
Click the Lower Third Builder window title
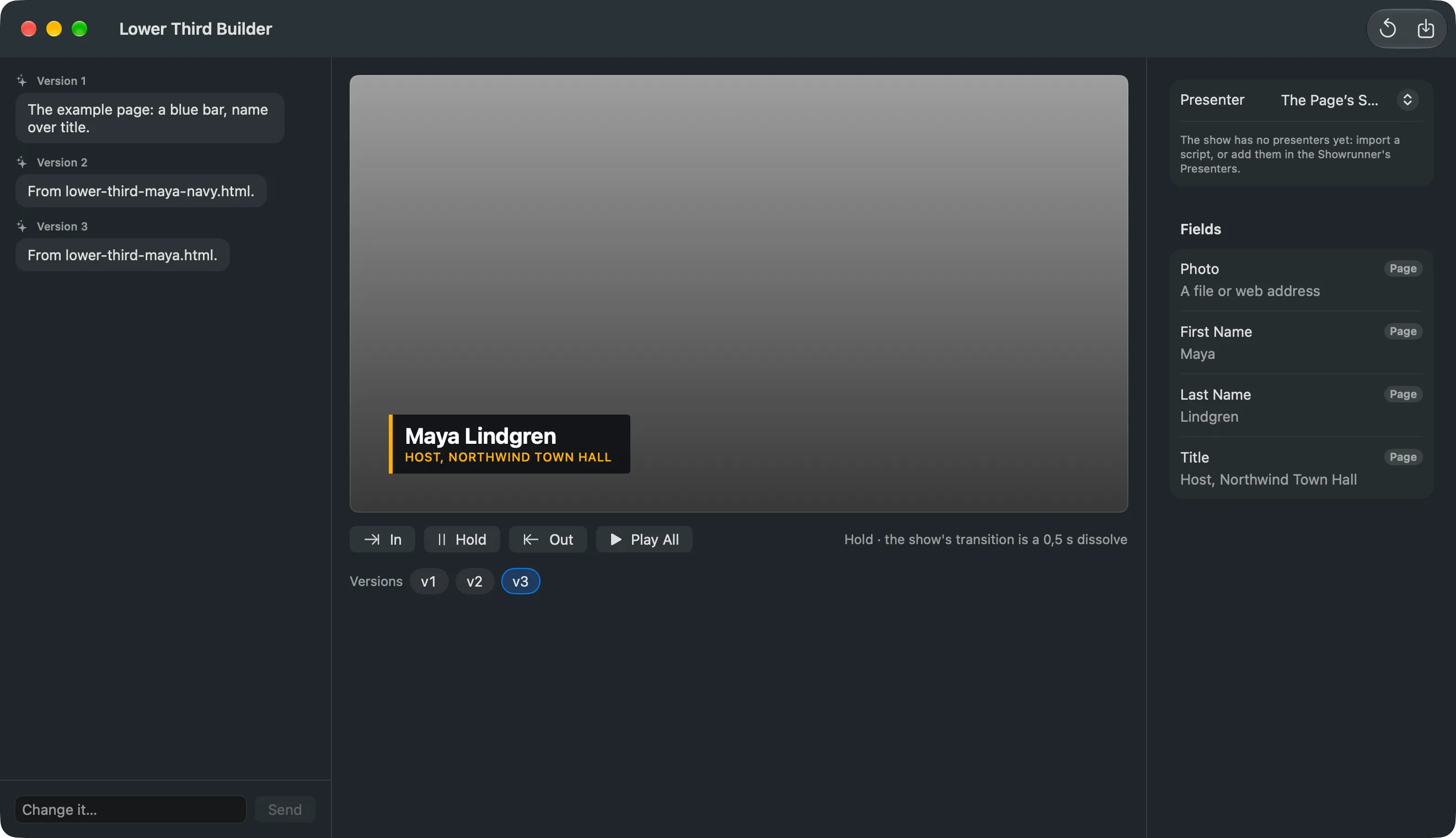[x=196, y=29]
